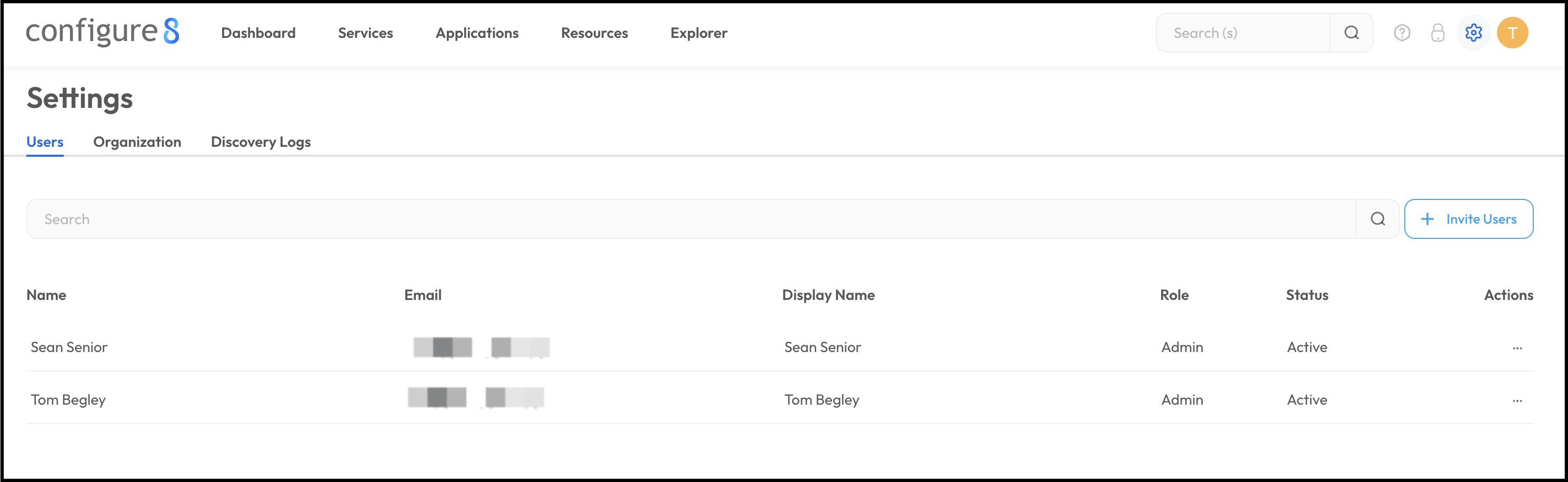Open Explorer in top navigation
1568x482 pixels.
(x=699, y=33)
